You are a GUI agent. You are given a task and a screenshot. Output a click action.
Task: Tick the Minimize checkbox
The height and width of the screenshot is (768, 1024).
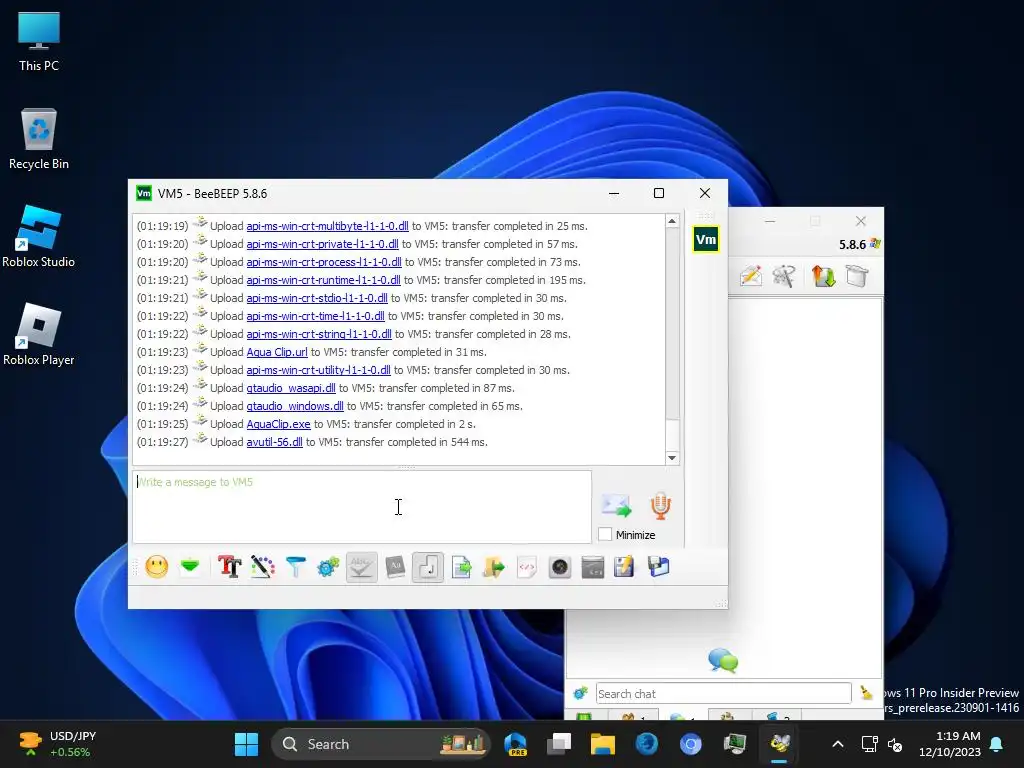(x=605, y=535)
